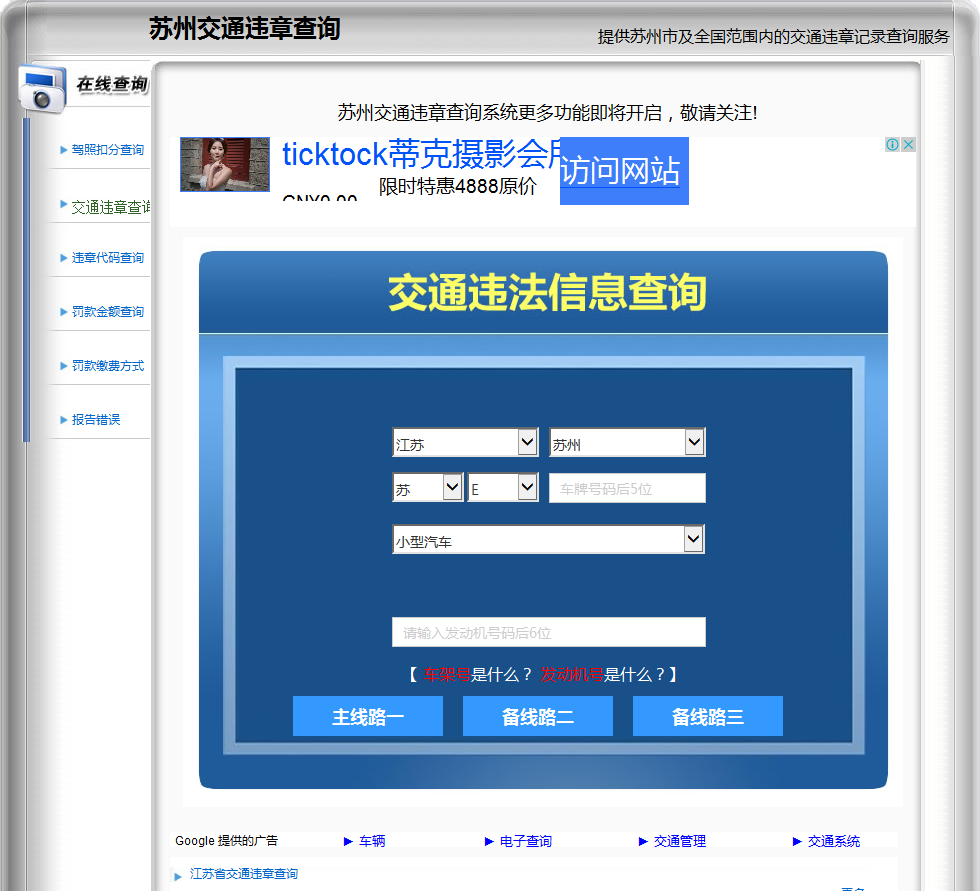Click the 访问网站 ad button
This screenshot has width=980, height=891.
pyautogui.click(x=624, y=171)
